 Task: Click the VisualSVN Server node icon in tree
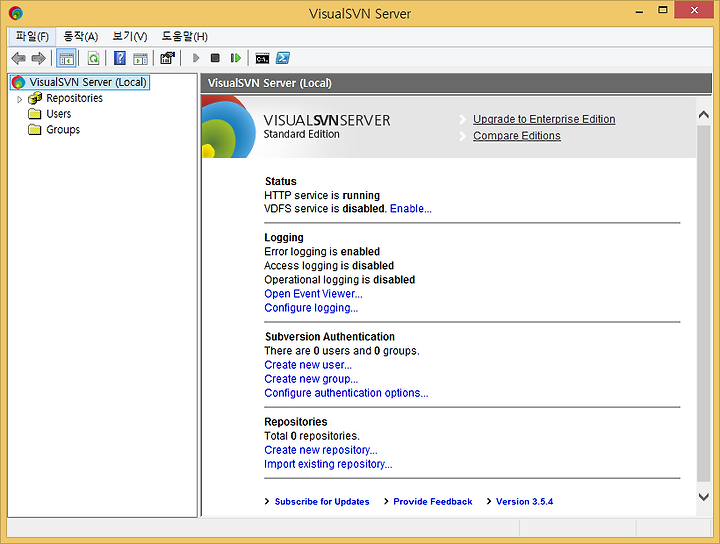click(18, 83)
